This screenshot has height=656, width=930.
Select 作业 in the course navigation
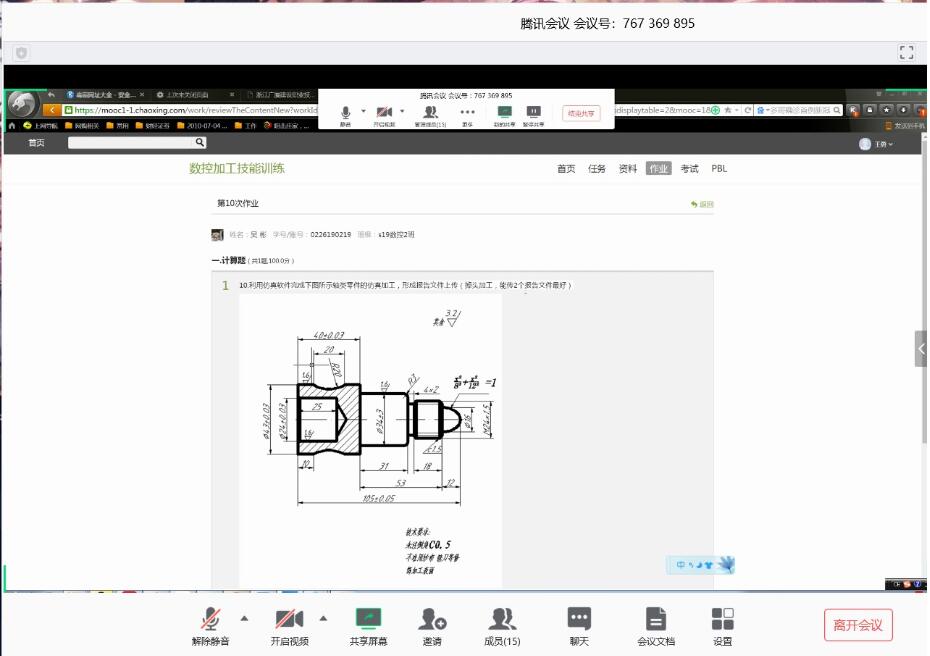[658, 168]
